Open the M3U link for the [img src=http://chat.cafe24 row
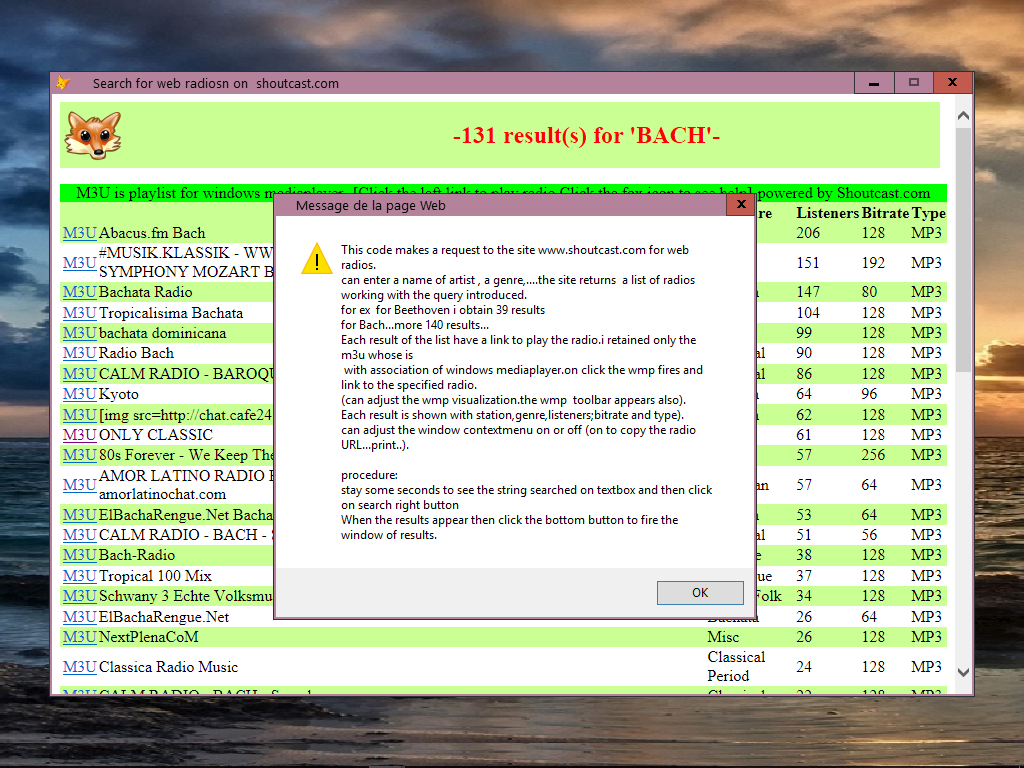 (80, 415)
